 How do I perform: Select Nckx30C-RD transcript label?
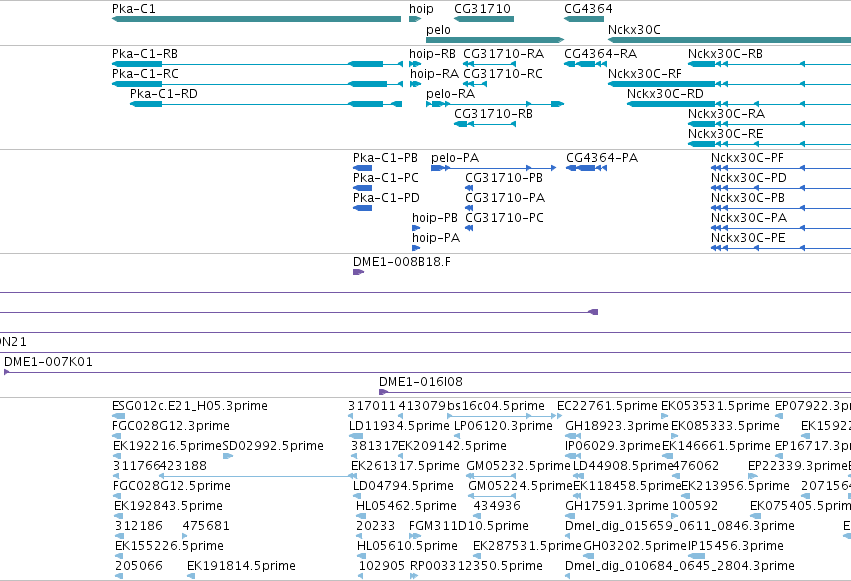[x=665, y=94]
